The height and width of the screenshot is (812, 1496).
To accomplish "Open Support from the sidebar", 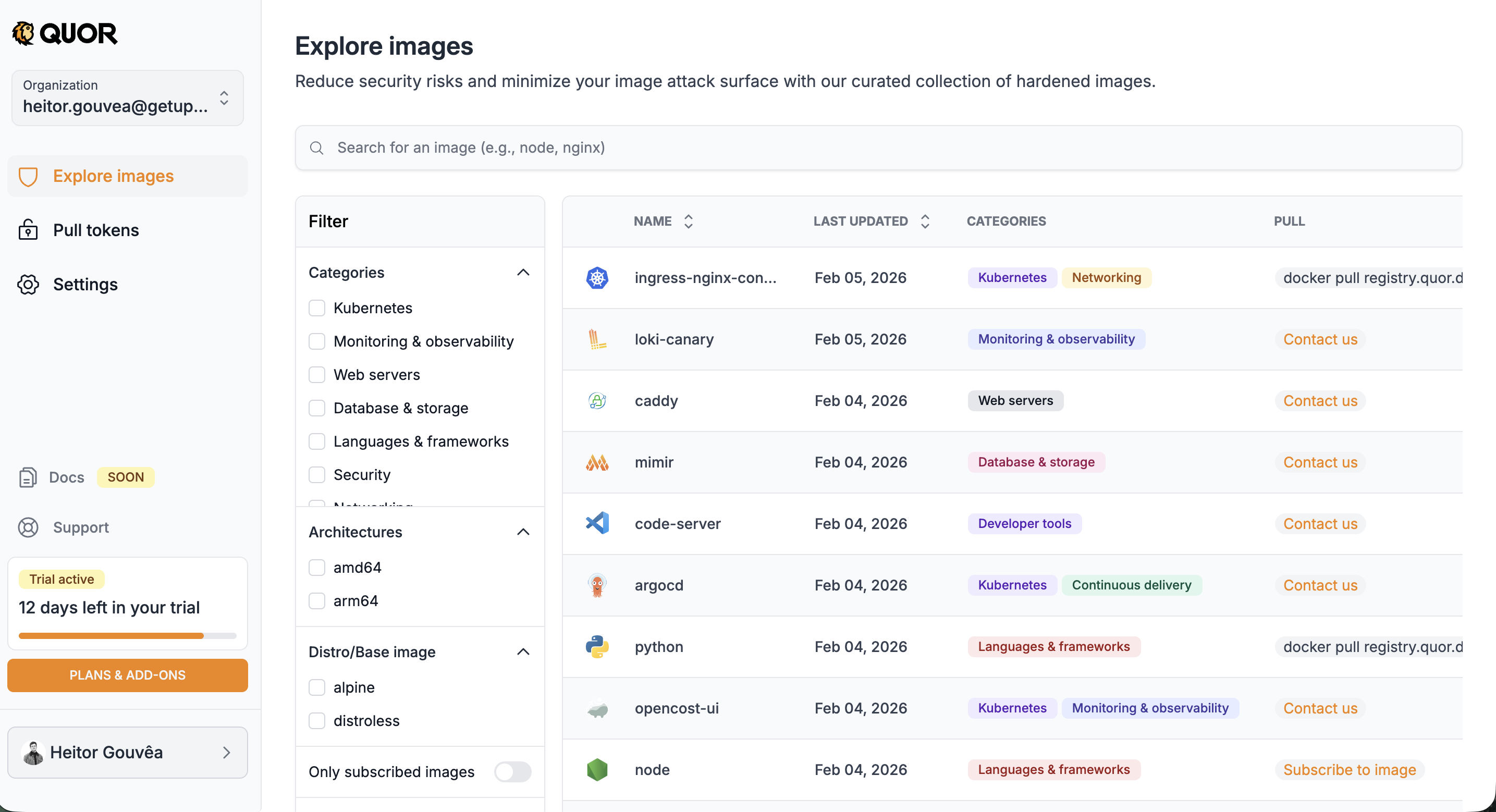I will (81, 527).
